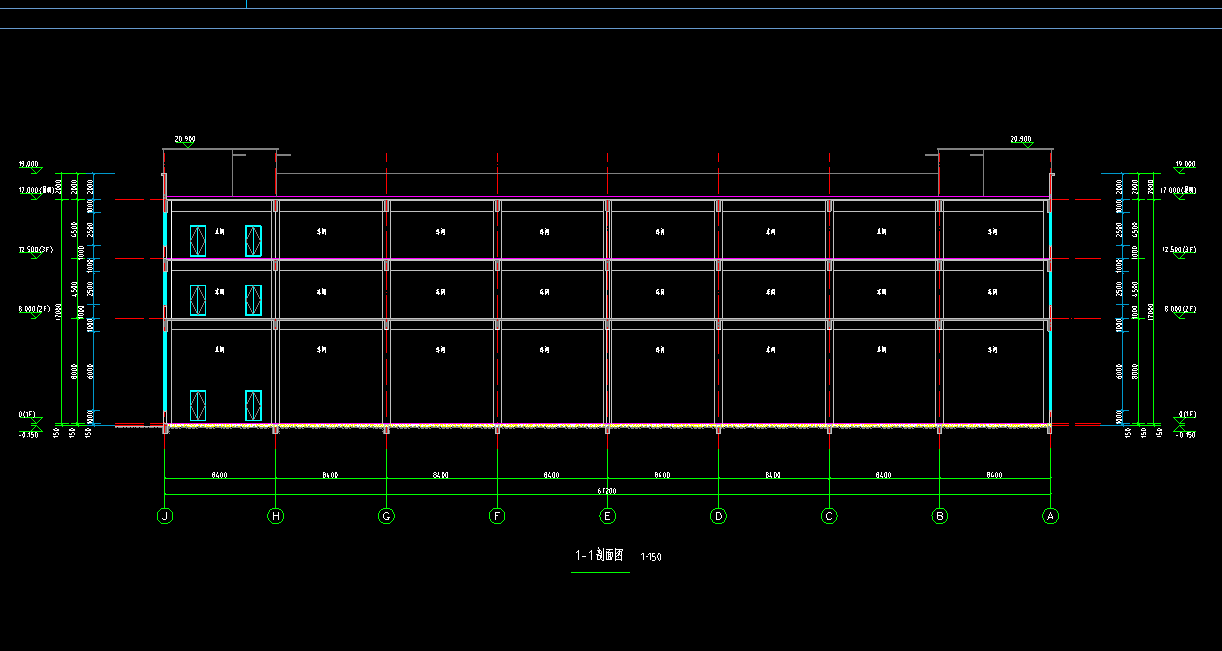Select the 20.900 elevation marker above axis J
Screen dimensions: 1222x651
[x=184, y=139]
